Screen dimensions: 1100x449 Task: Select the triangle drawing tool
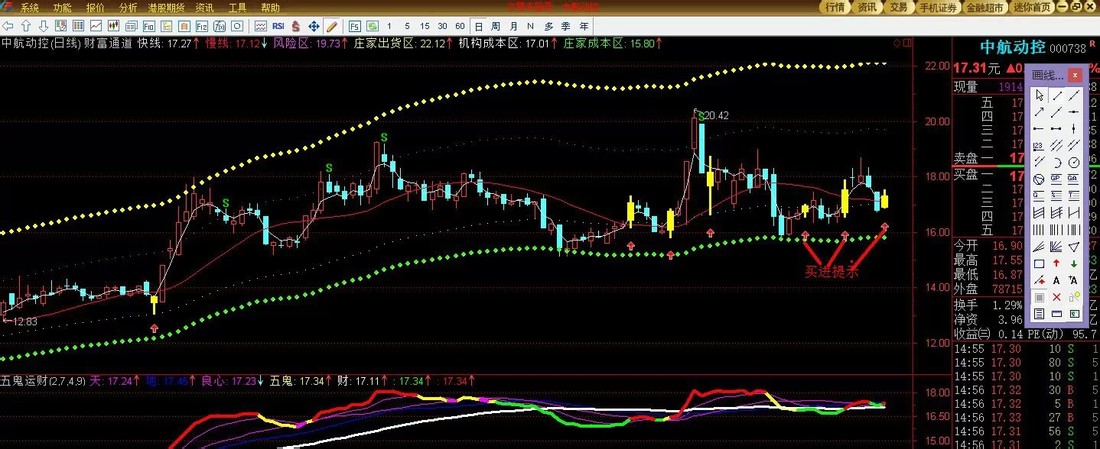click(1073, 246)
